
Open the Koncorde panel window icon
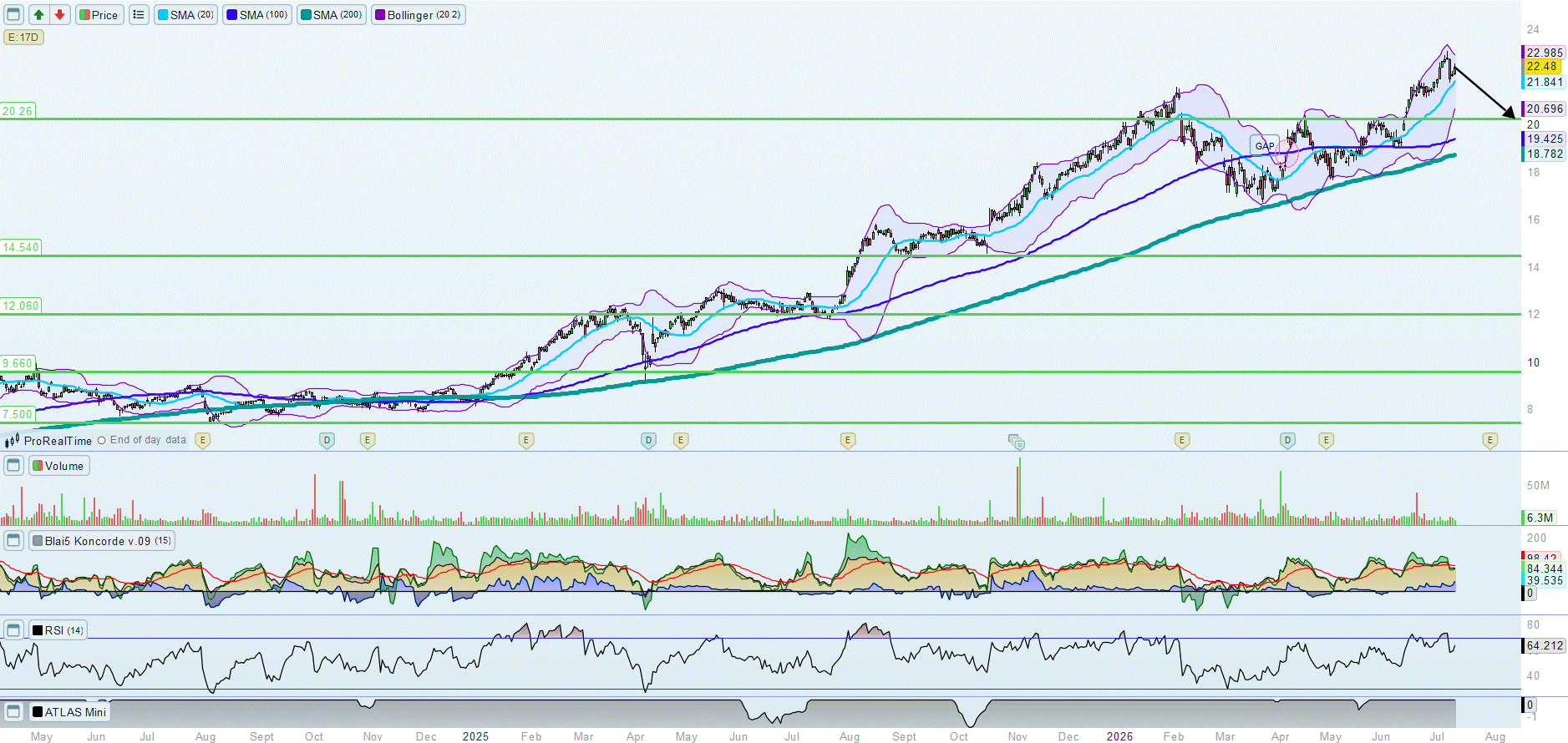(13, 540)
